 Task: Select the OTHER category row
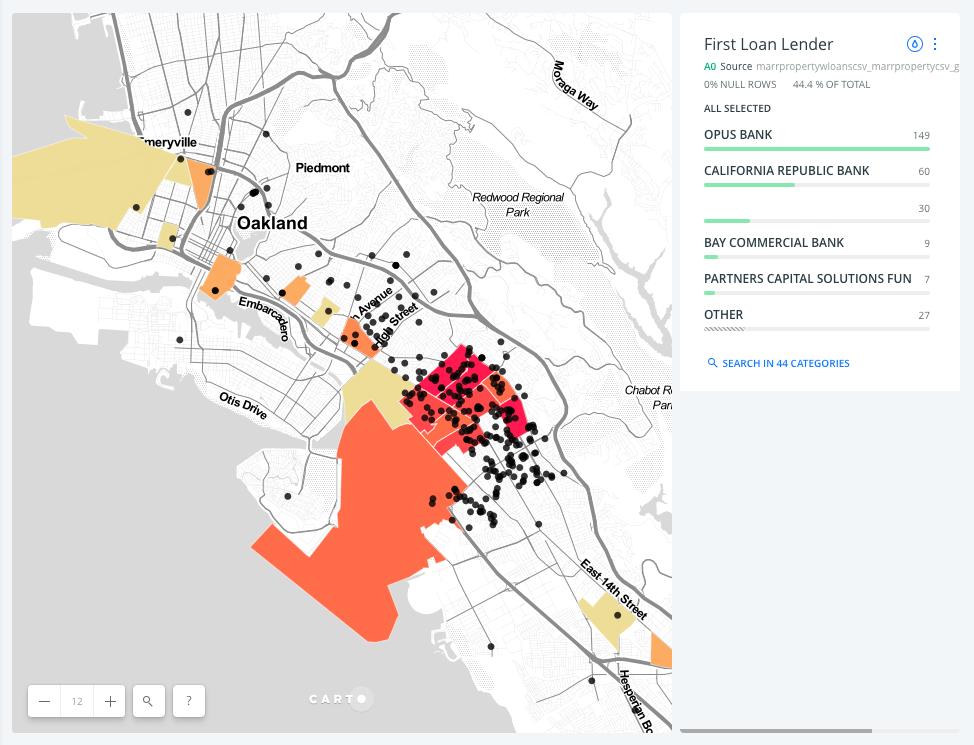(817, 319)
